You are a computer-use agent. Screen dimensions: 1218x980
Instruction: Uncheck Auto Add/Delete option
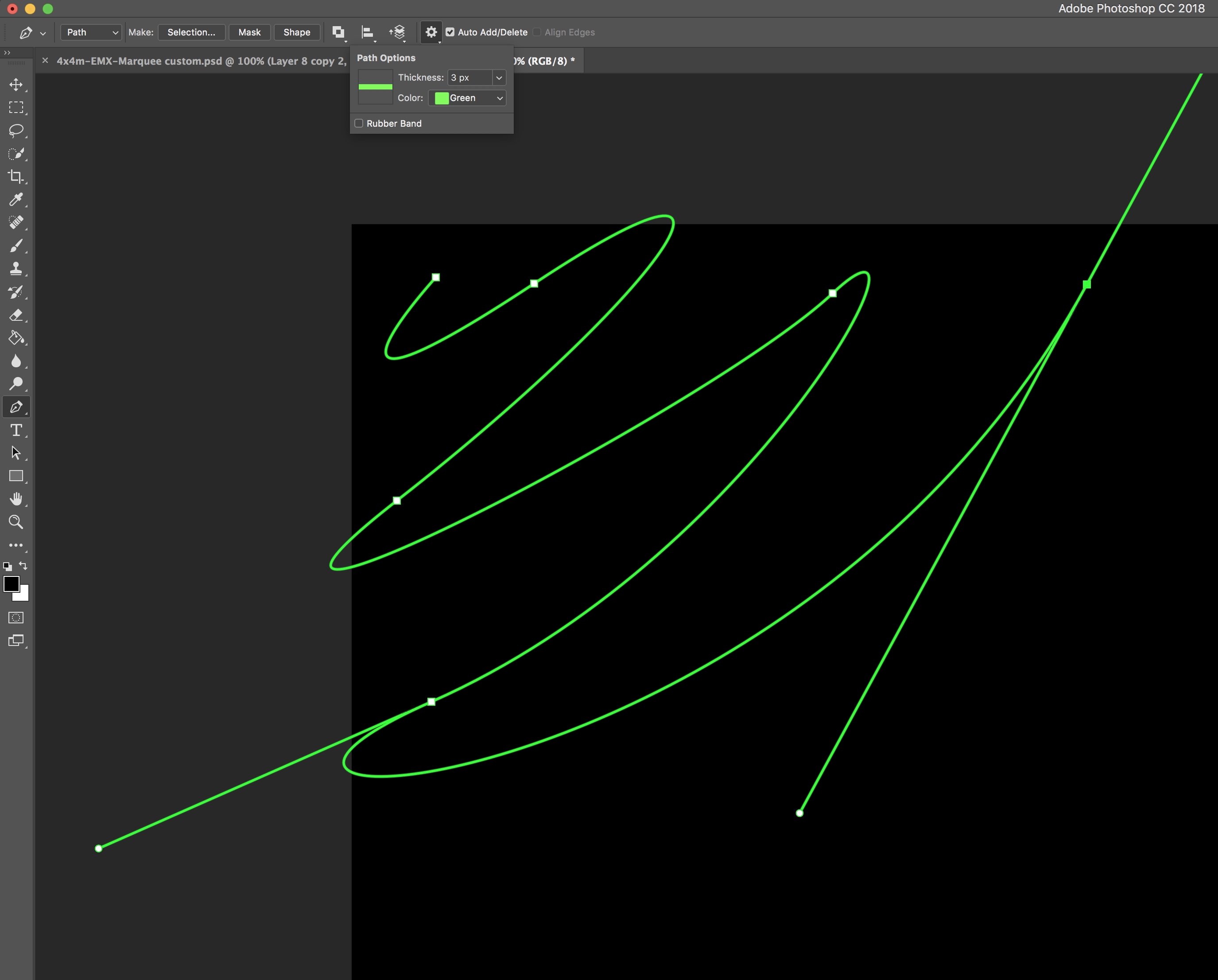[x=450, y=32]
